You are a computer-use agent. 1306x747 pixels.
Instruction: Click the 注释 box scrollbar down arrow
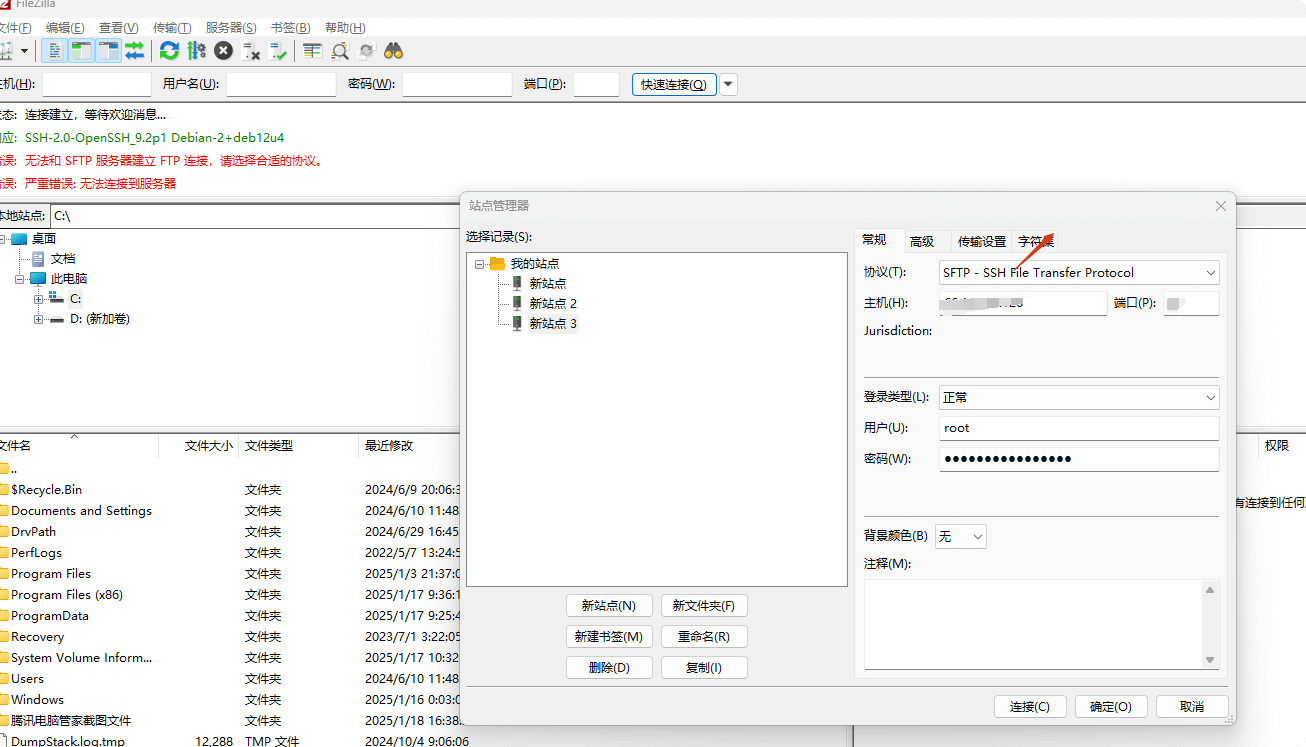1211,660
